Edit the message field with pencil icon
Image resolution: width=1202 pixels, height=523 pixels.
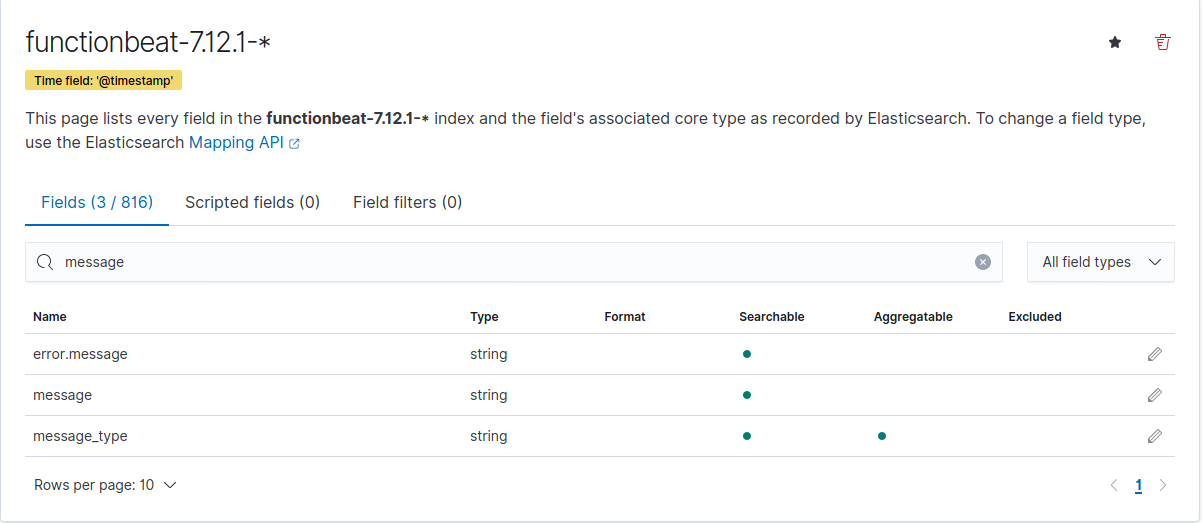point(1154,395)
